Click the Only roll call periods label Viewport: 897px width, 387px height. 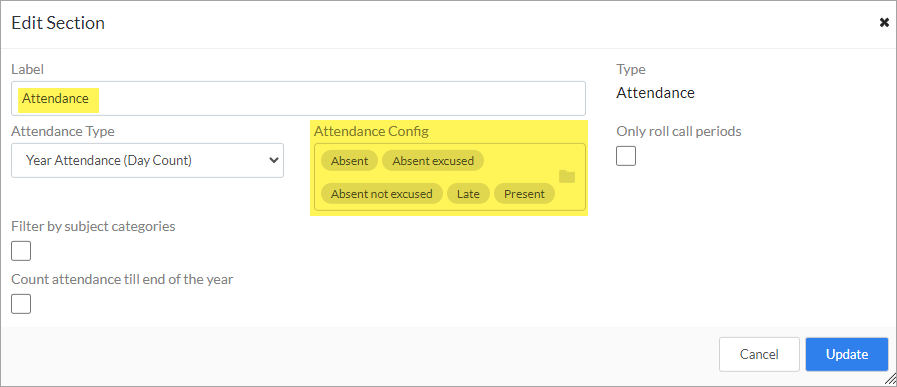679,131
